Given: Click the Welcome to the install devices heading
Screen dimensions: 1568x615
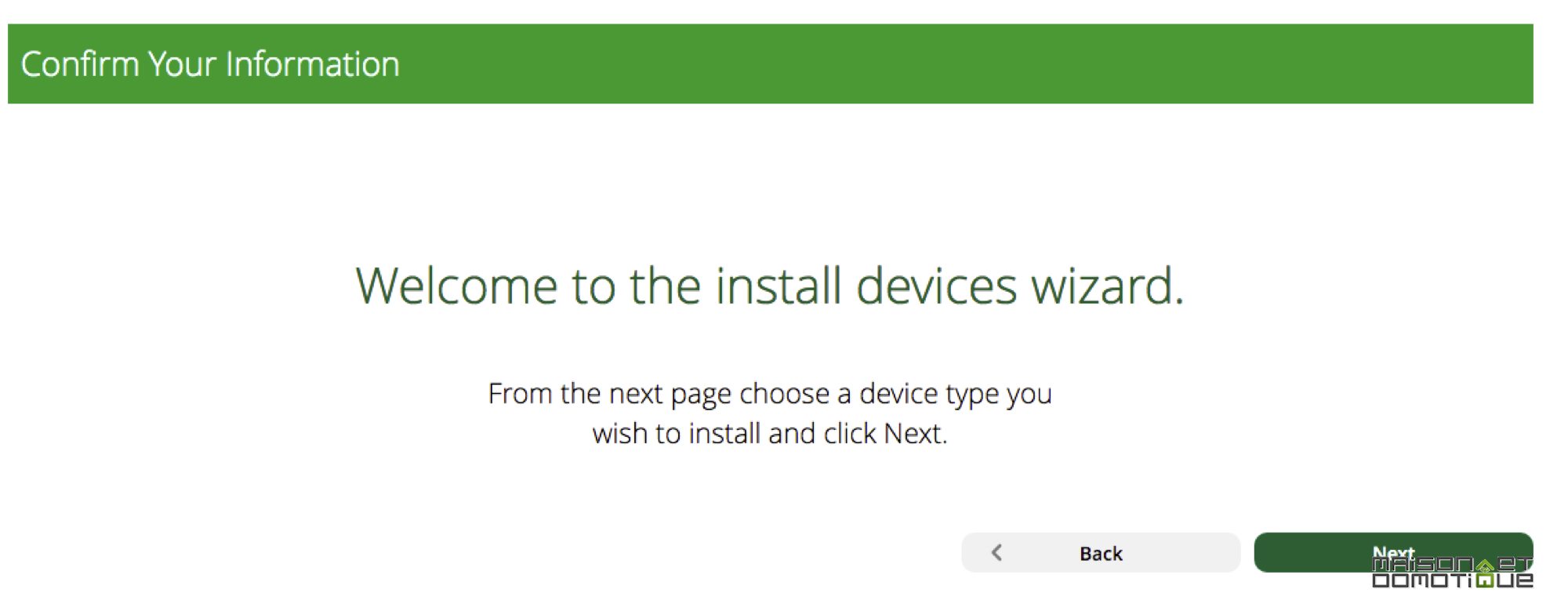Looking at the screenshot, I should 770,286.
